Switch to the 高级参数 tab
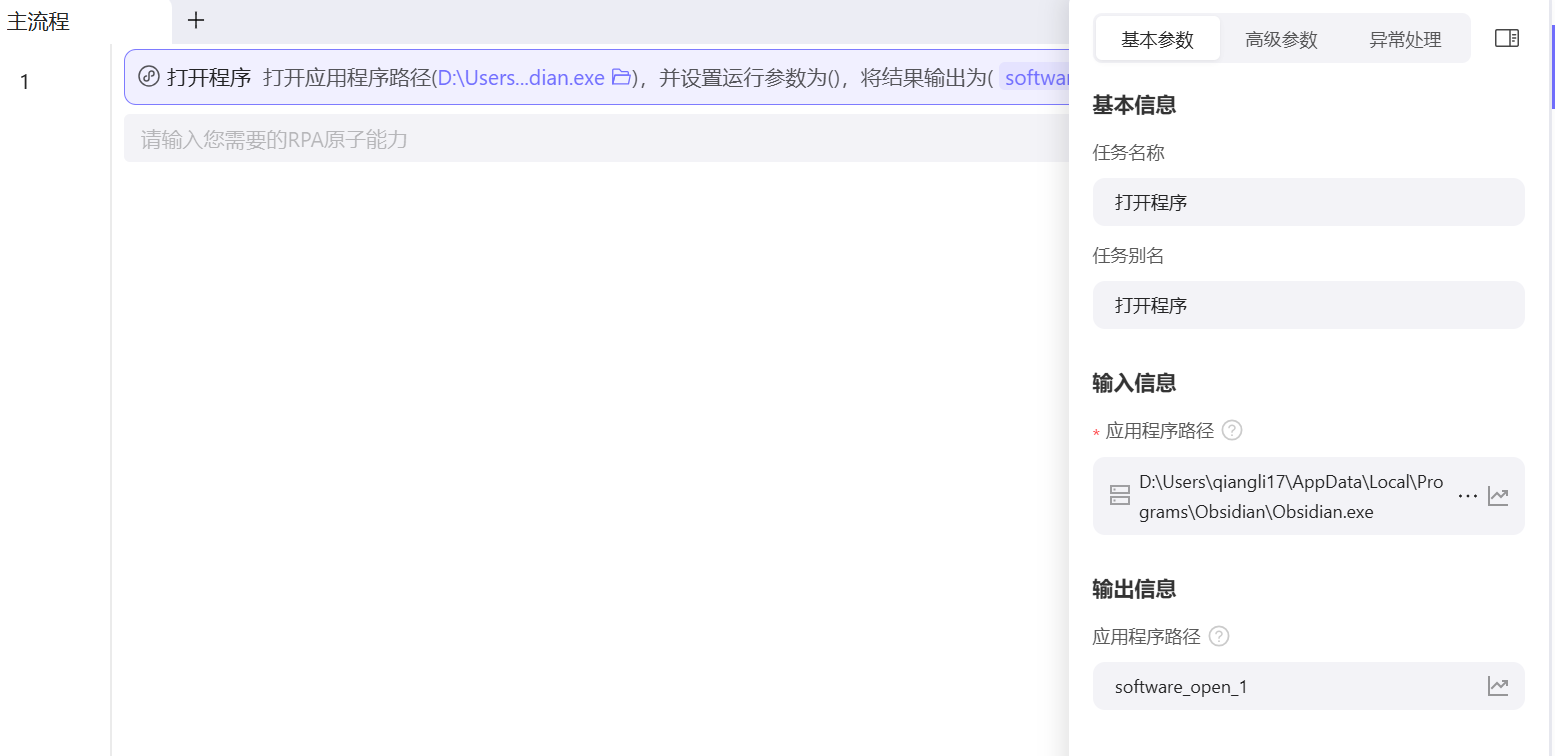Viewport: 1555px width, 756px height. tap(1280, 38)
